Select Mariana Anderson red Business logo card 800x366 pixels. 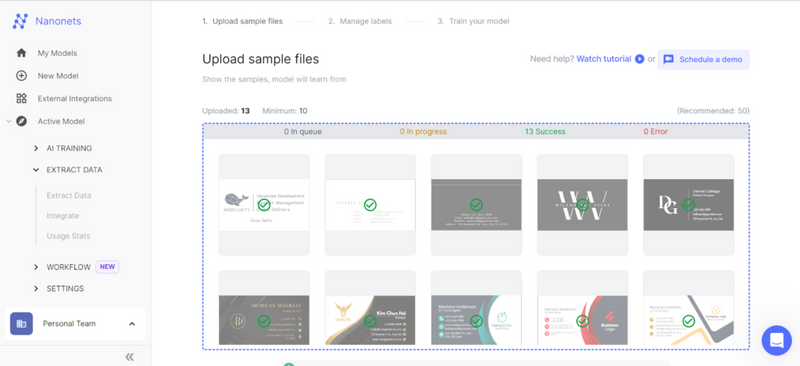(x=583, y=308)
